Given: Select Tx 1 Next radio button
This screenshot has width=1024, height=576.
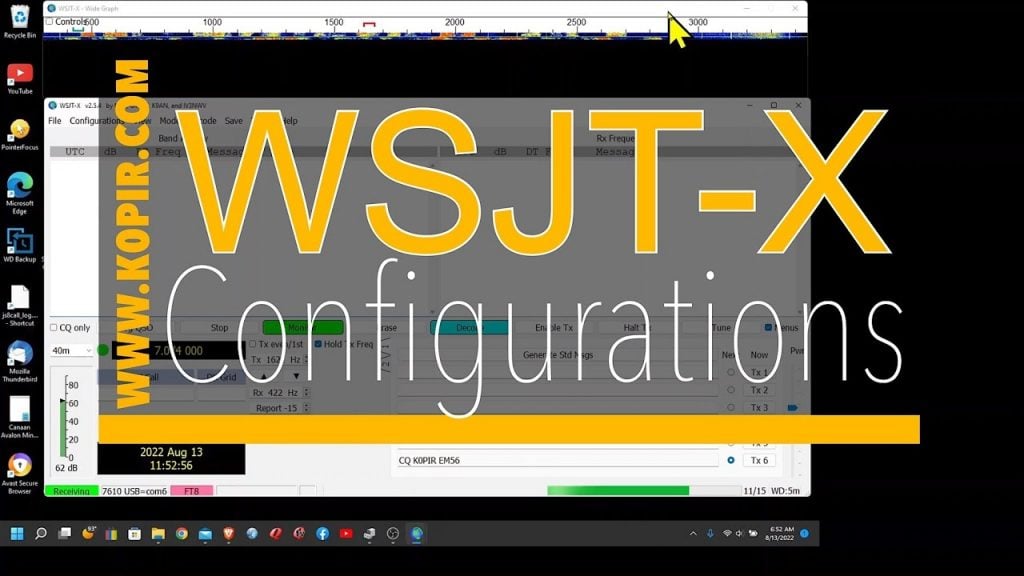Looking at the screenshot, I should coord(731,372).
